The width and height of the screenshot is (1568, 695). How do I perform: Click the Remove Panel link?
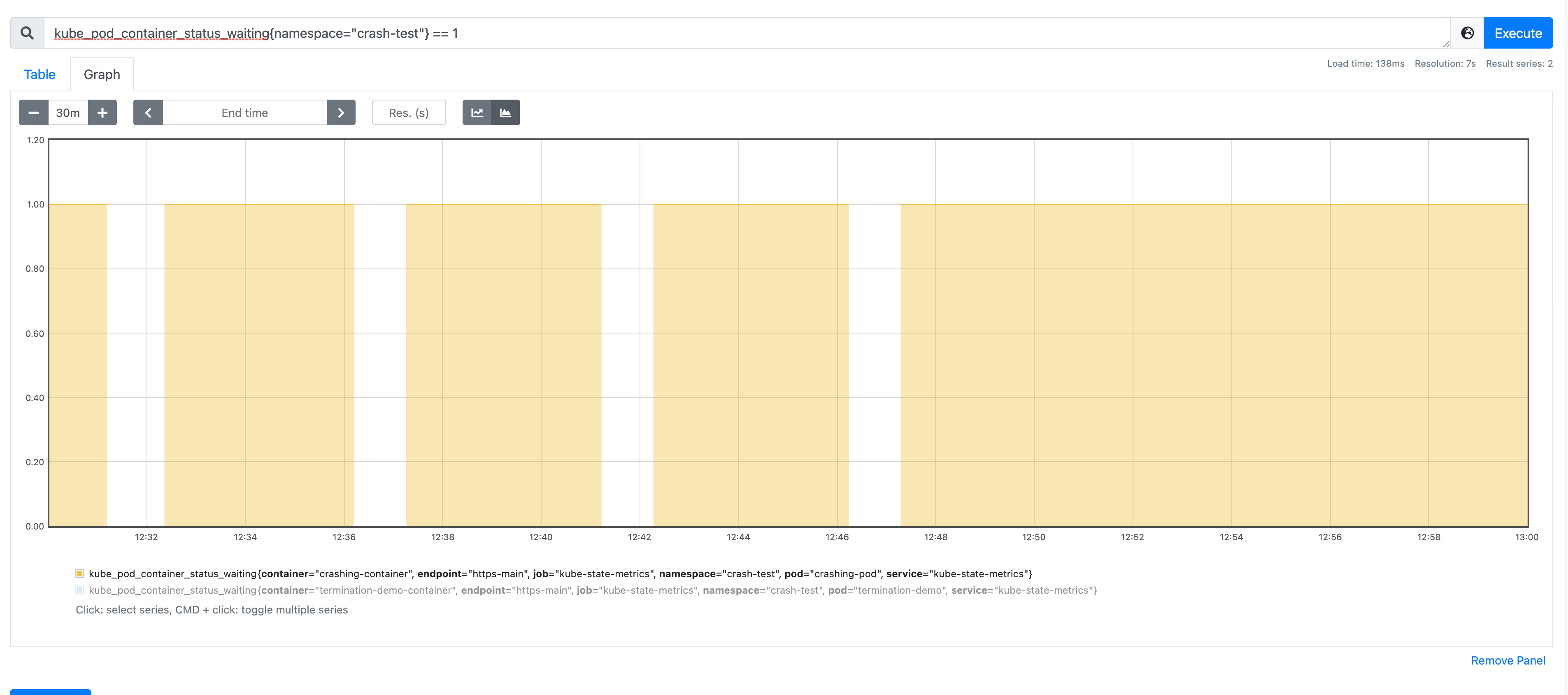[1508, 660]
